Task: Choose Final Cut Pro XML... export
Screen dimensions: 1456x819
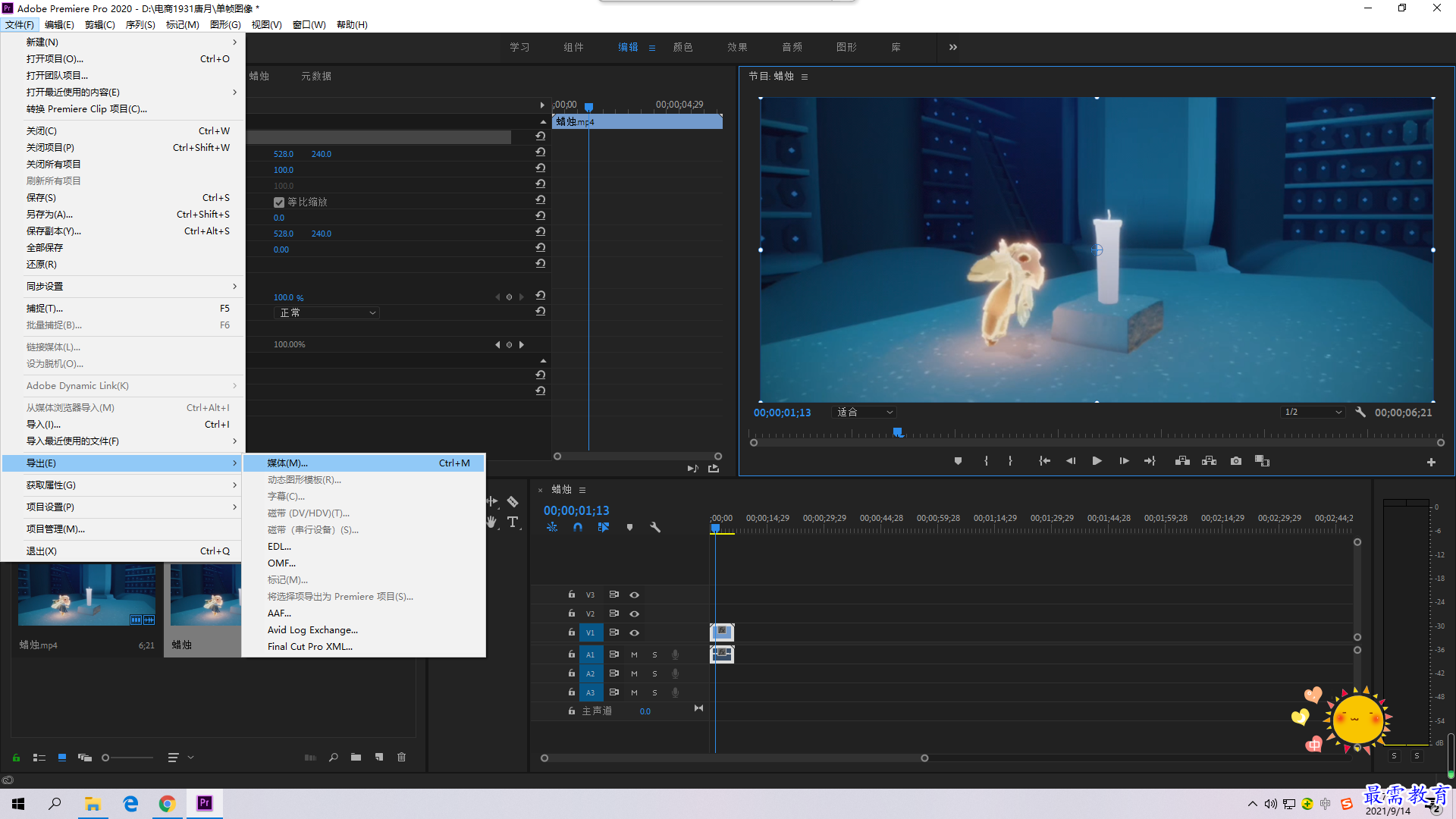Action: tap(364, 646)
